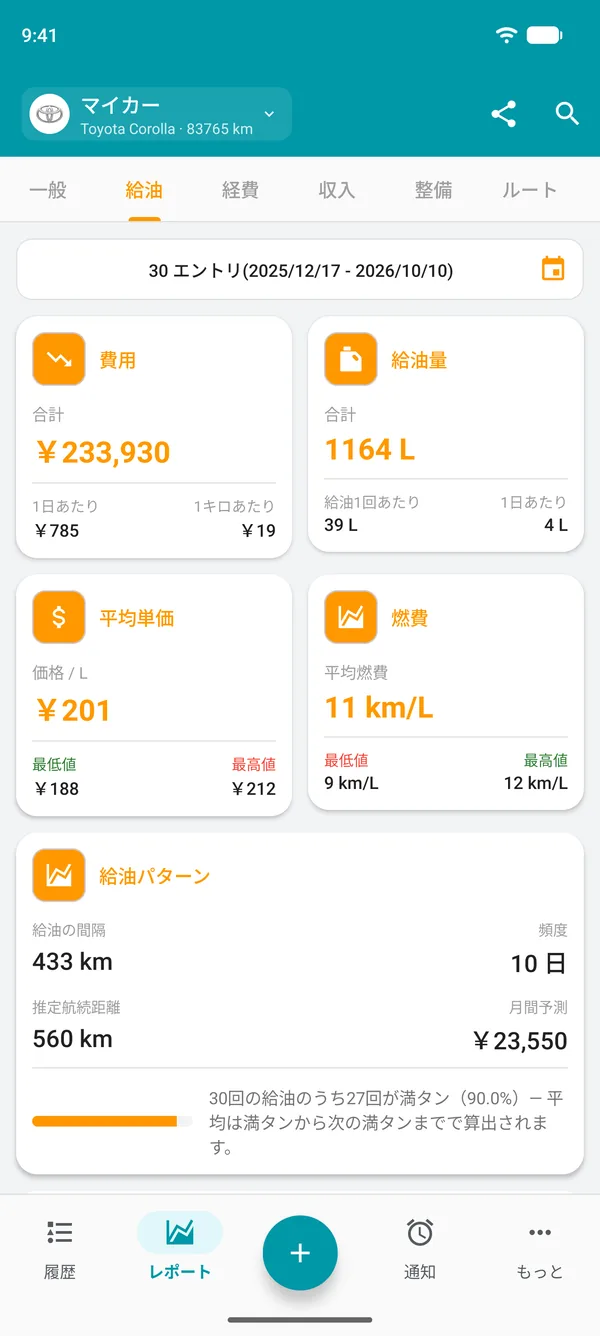Tap per-fill-up value 39 L
The image size is (600, 1336).
(x=341, y=525)
